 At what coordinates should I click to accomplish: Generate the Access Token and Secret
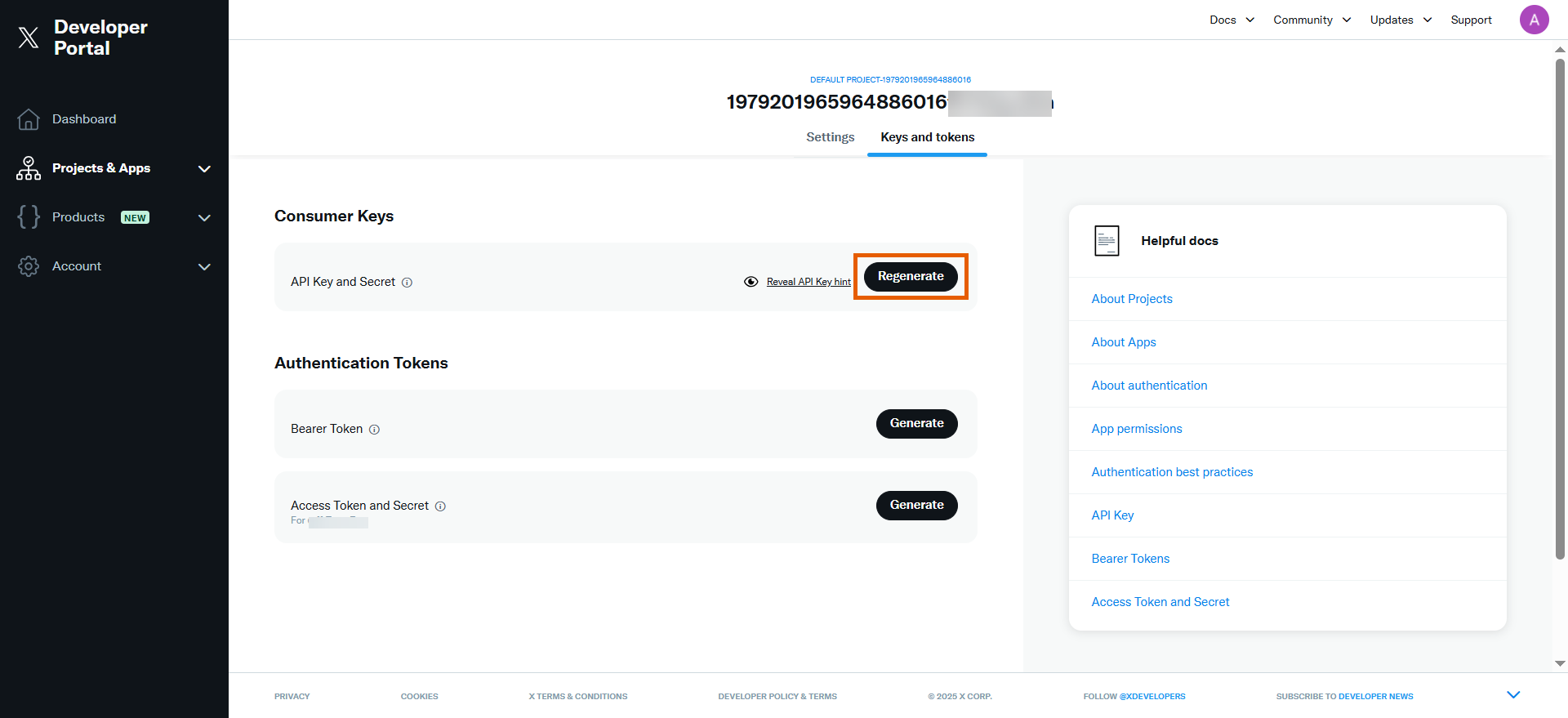pos(916,505)
